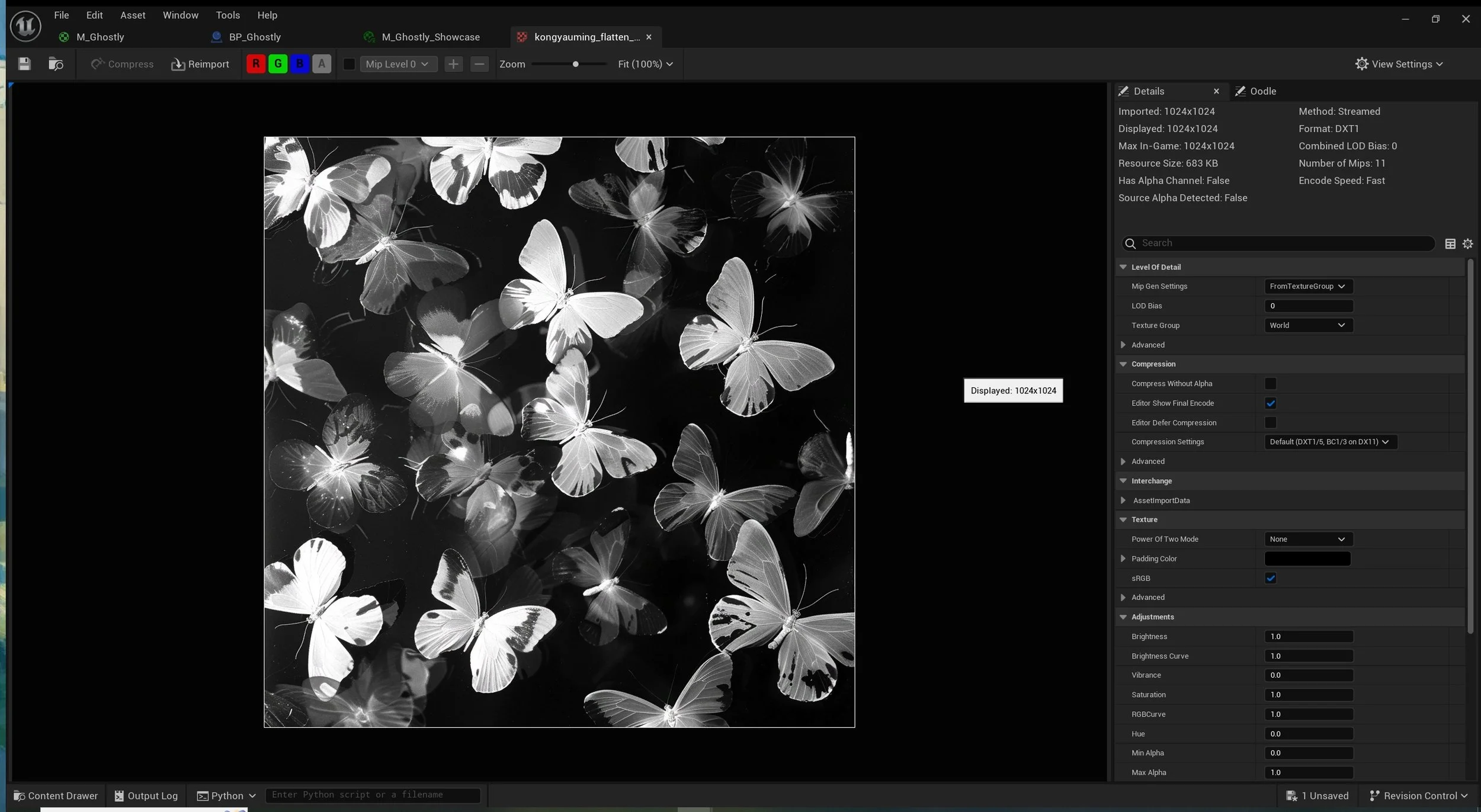Disable the sRGB checkbox
The height and width of the screenshot is (812, 1481).
[x=1270, y=578]
